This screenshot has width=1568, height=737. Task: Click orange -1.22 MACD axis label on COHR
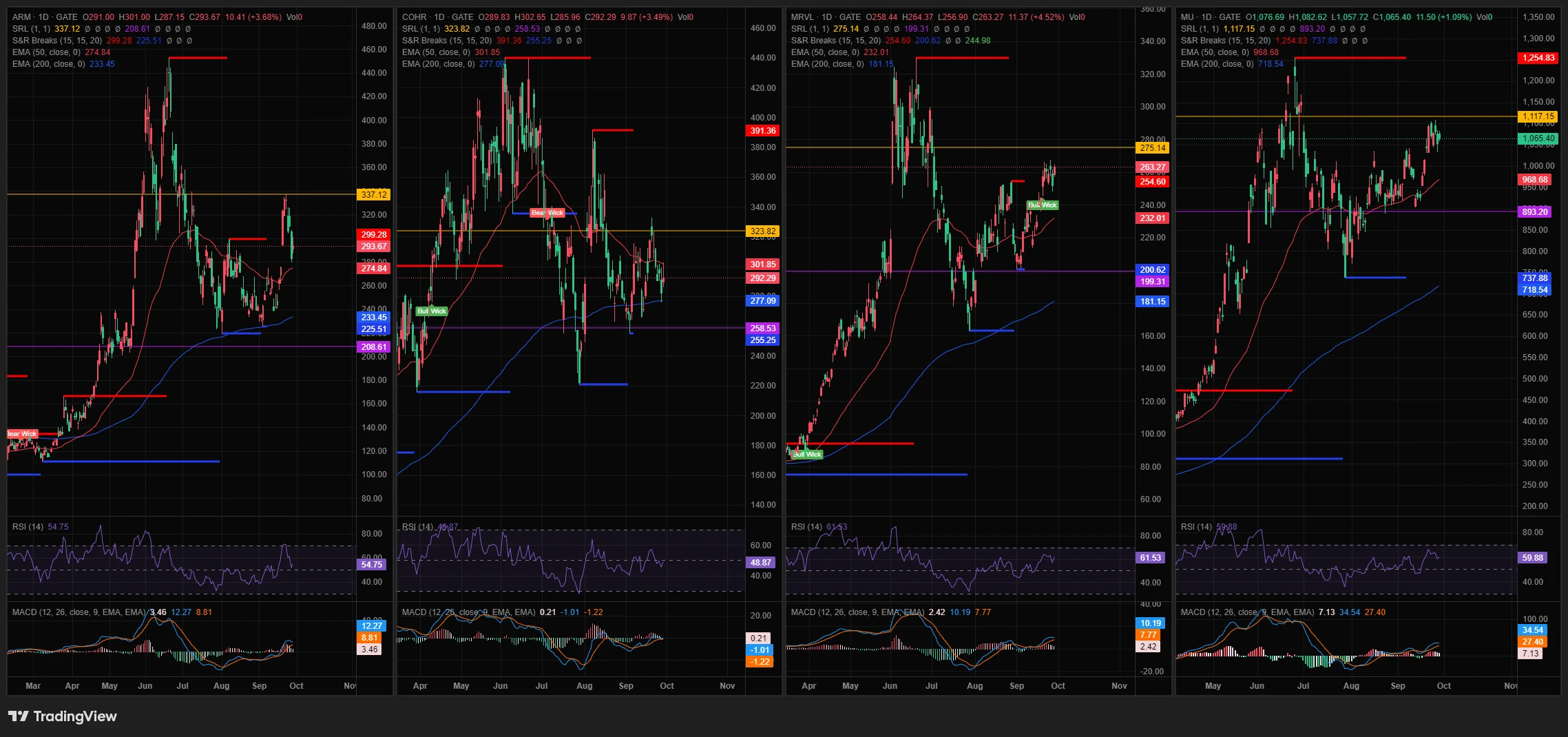pyautogui.click(x=760, y=662)
